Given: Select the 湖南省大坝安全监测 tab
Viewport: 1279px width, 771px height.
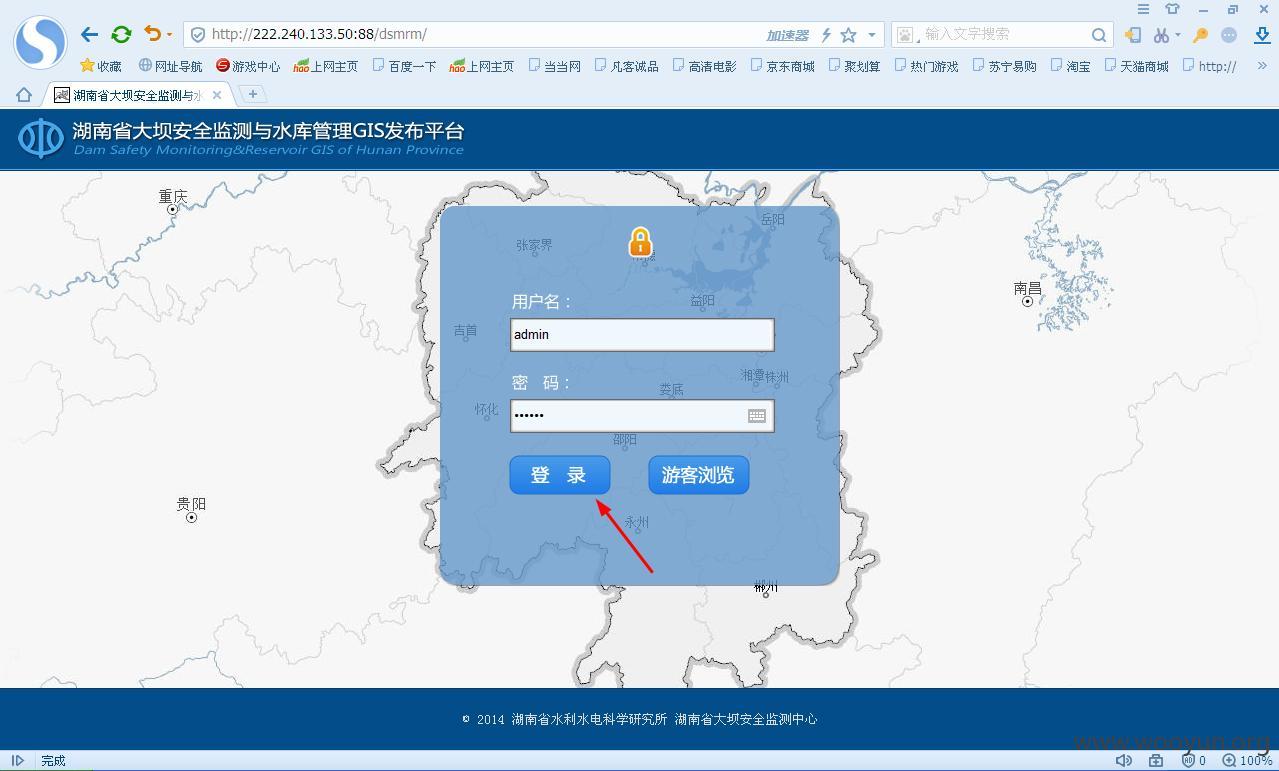Looking at the screenshot, I should (x=138, y=95).
